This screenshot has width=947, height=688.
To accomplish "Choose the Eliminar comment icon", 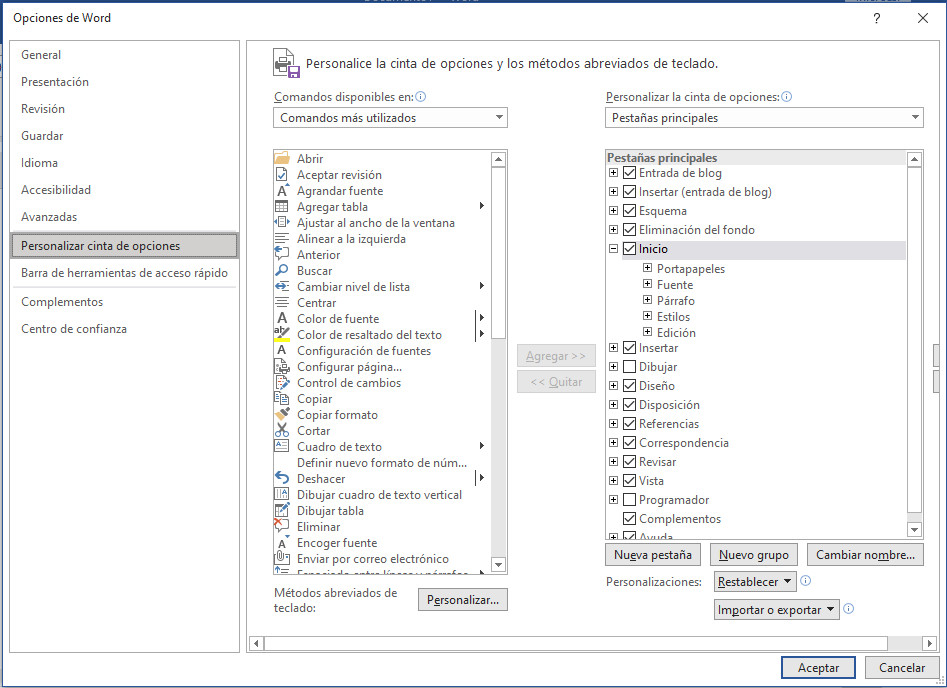I will (282, 527).
